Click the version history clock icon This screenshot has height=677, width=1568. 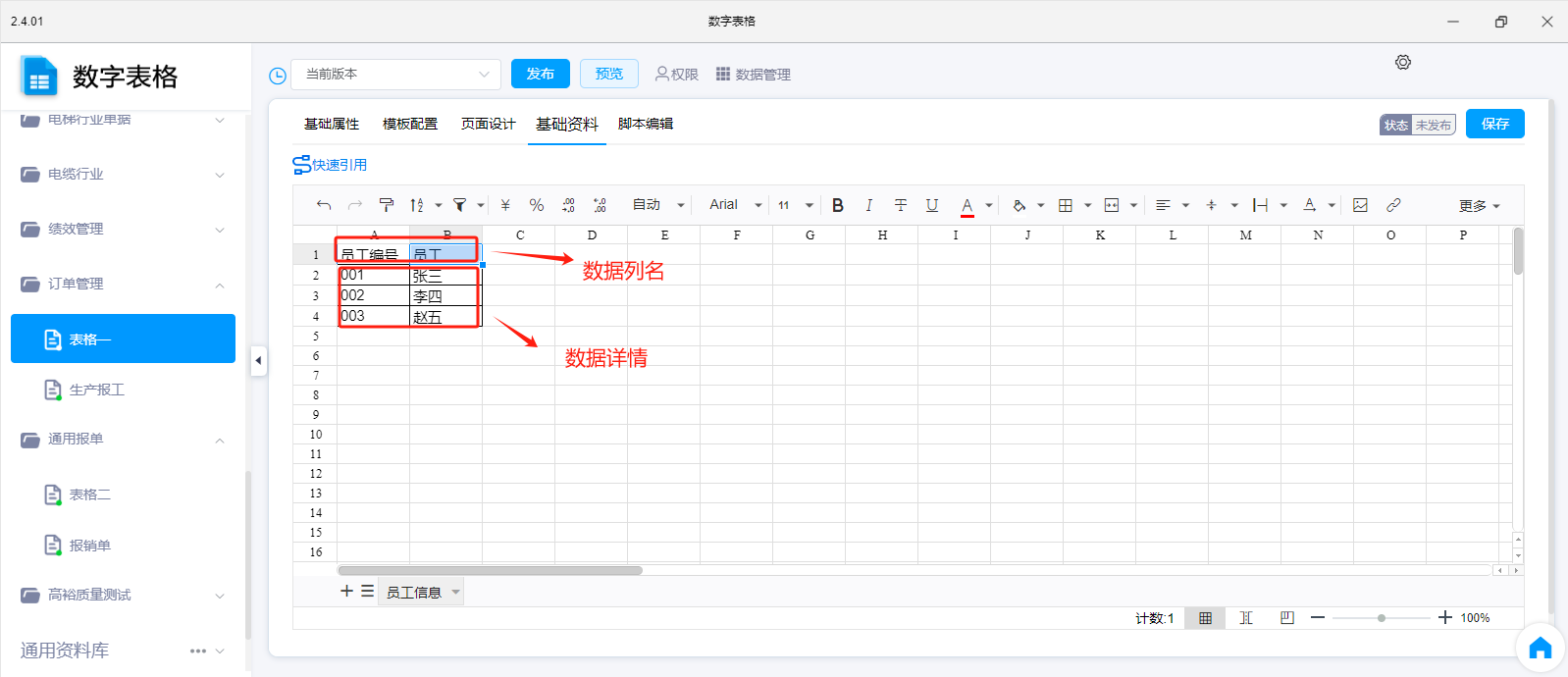point(278,76)
